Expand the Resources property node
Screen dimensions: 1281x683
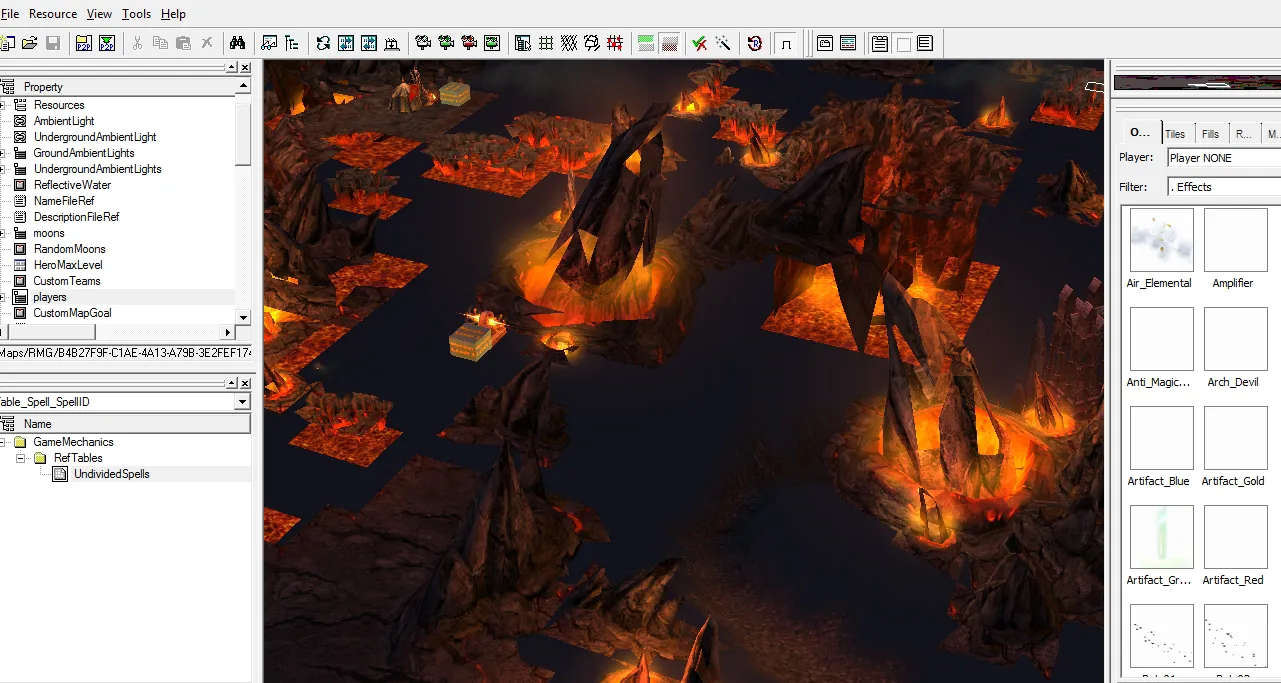coord(2,105)
